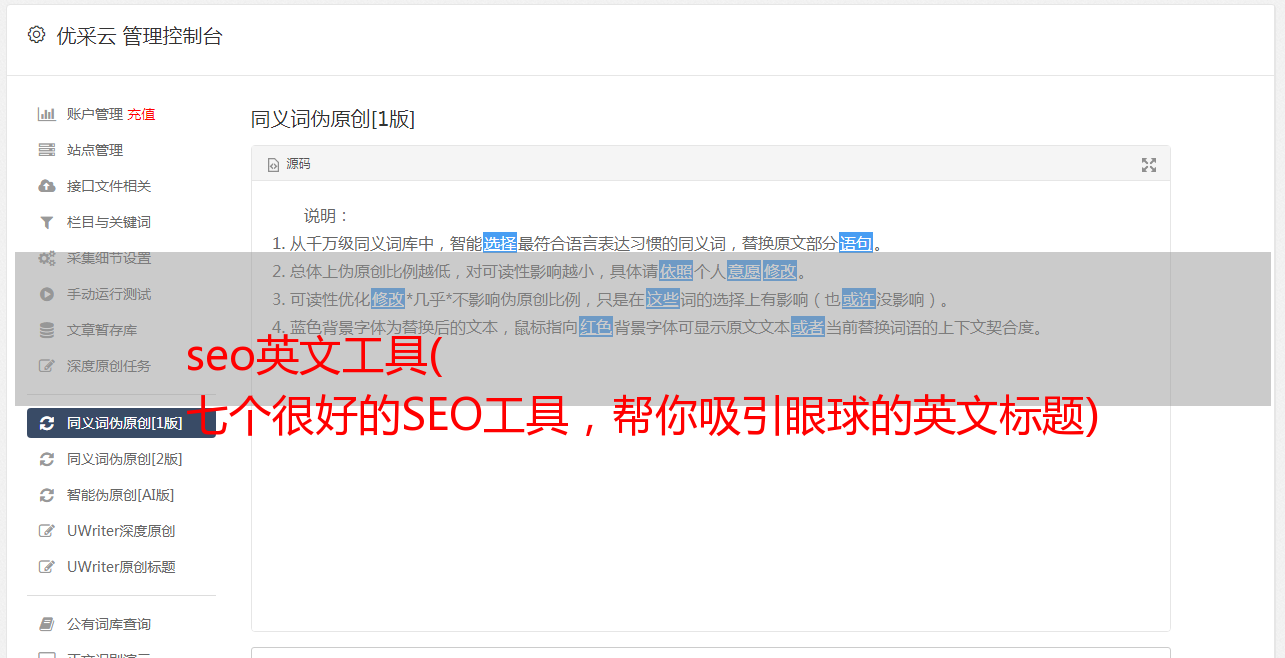Open 智能伪原创[AI版] from the sidebar

click(x=121, y=495)
